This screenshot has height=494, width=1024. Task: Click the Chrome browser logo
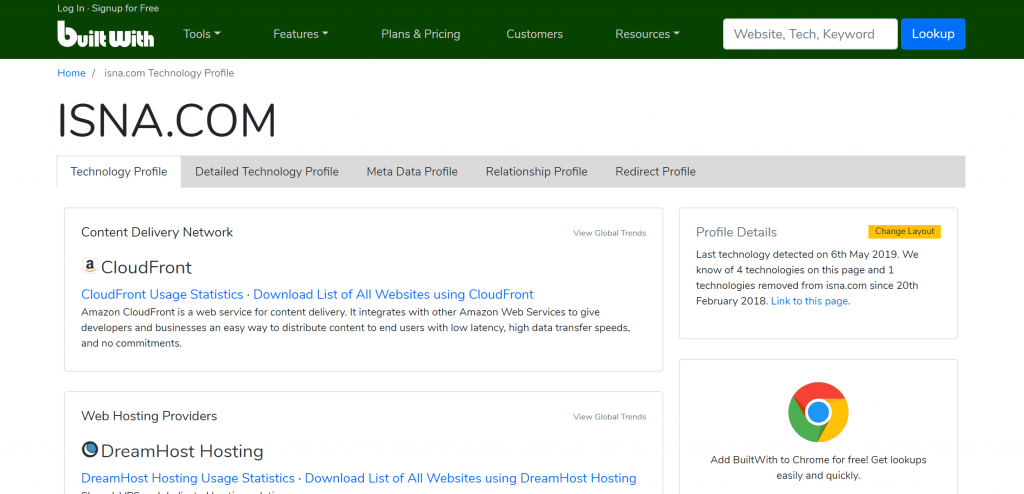(818, 412)
